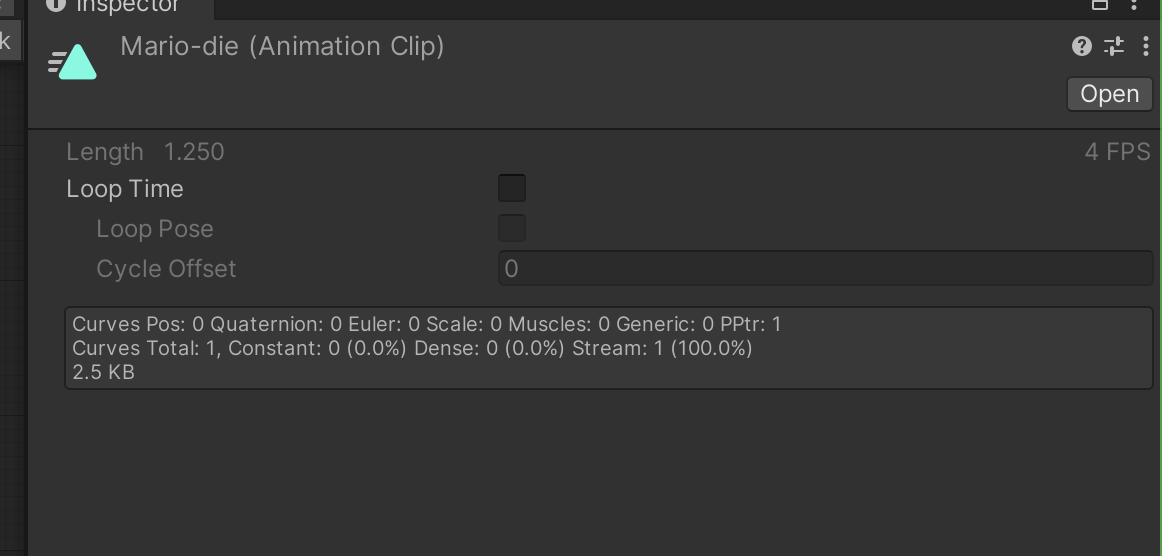Click the Animation Clip asset icon

tap(73, 62)
